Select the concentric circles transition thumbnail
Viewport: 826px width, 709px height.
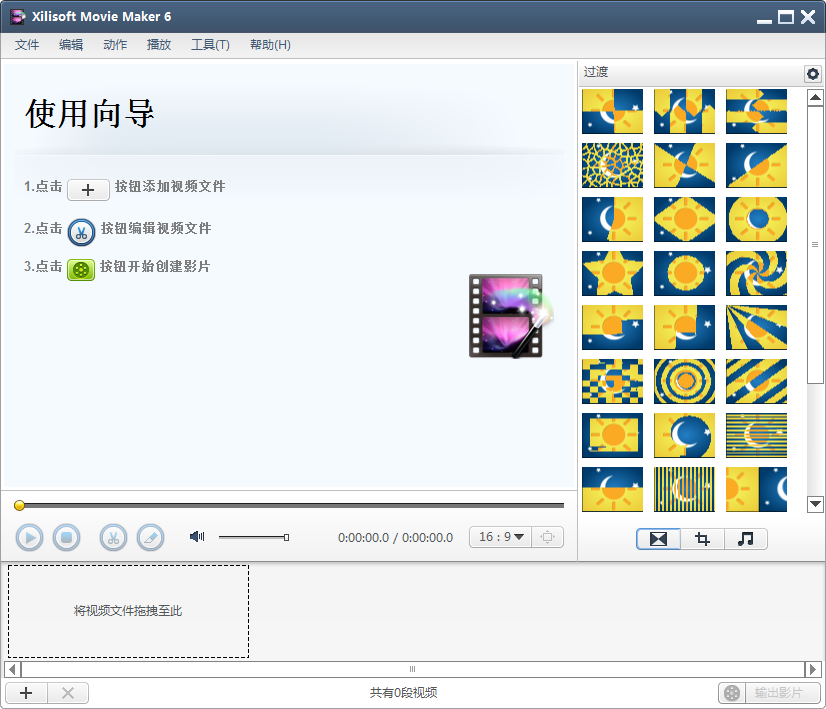[x=684, y=381]
